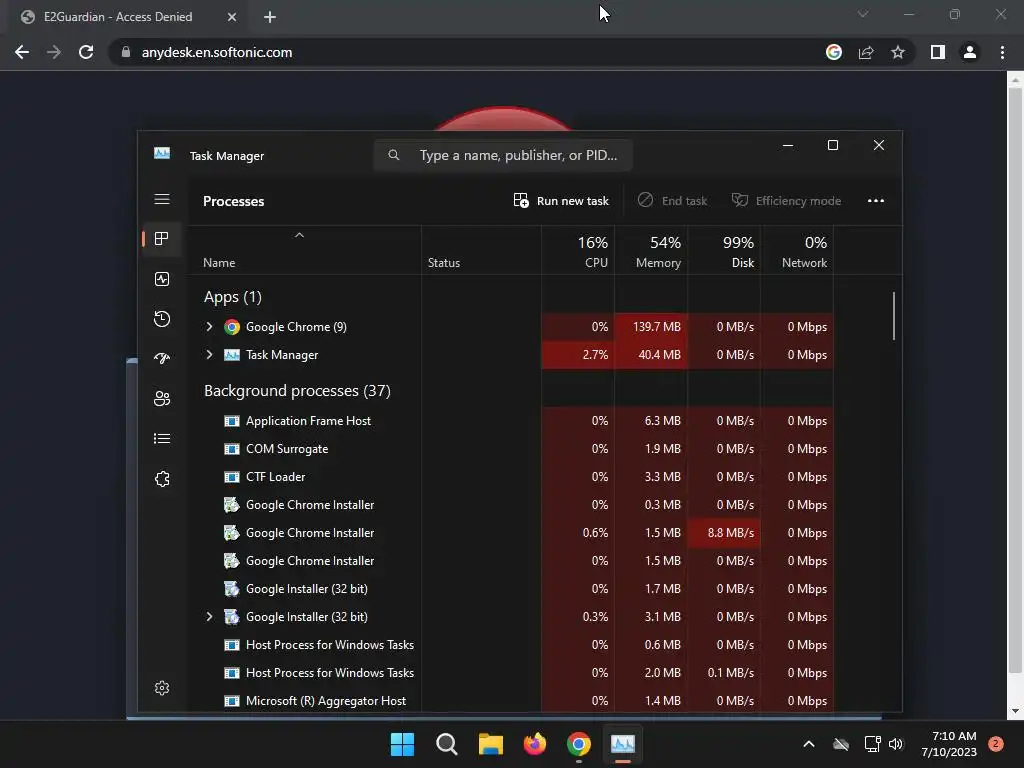Close the E2Guardian tab
The width and height of the screenshot is (1024, 768).
[x=232, y=17]
